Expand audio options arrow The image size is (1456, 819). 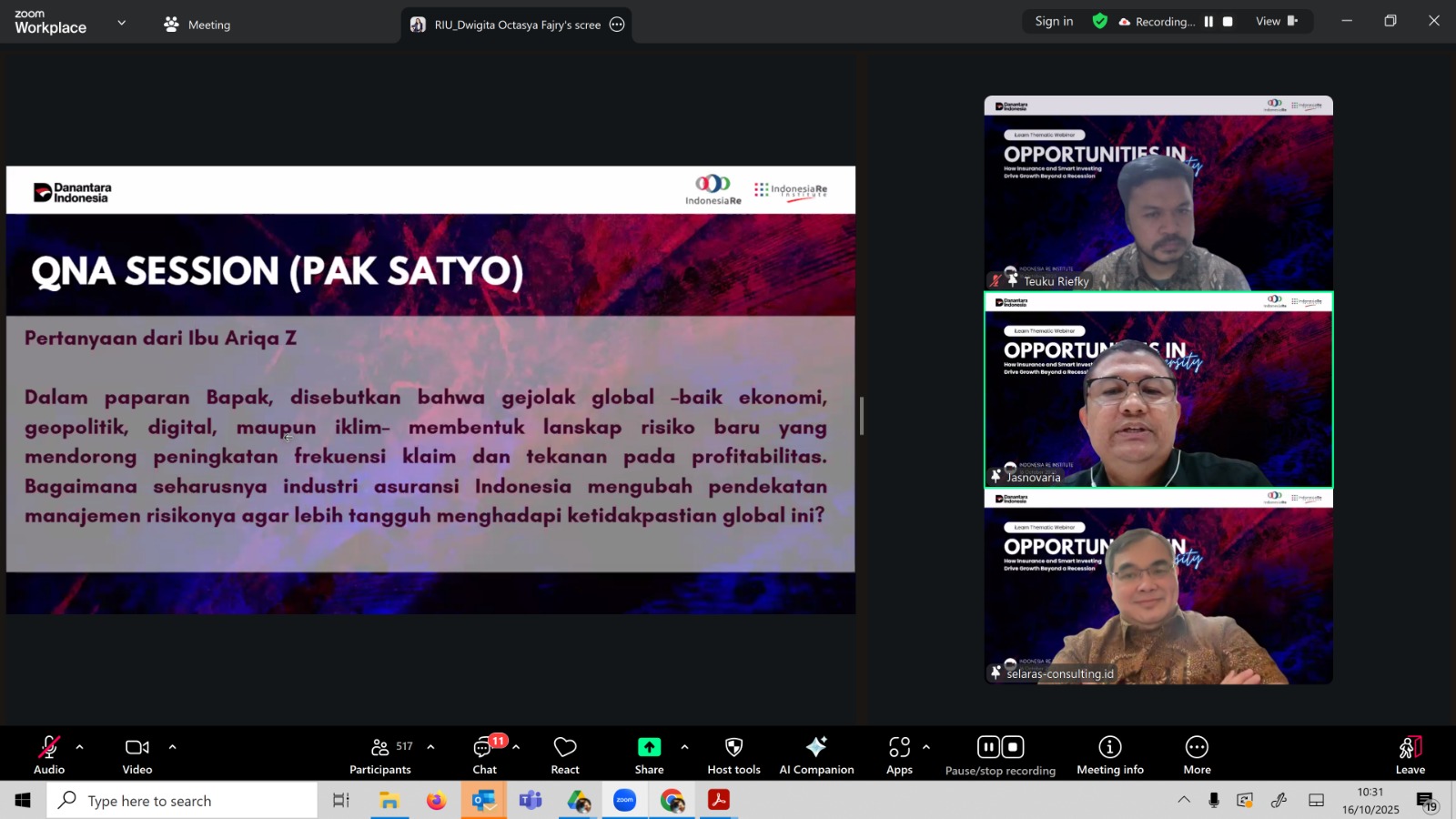pos(80,747)
